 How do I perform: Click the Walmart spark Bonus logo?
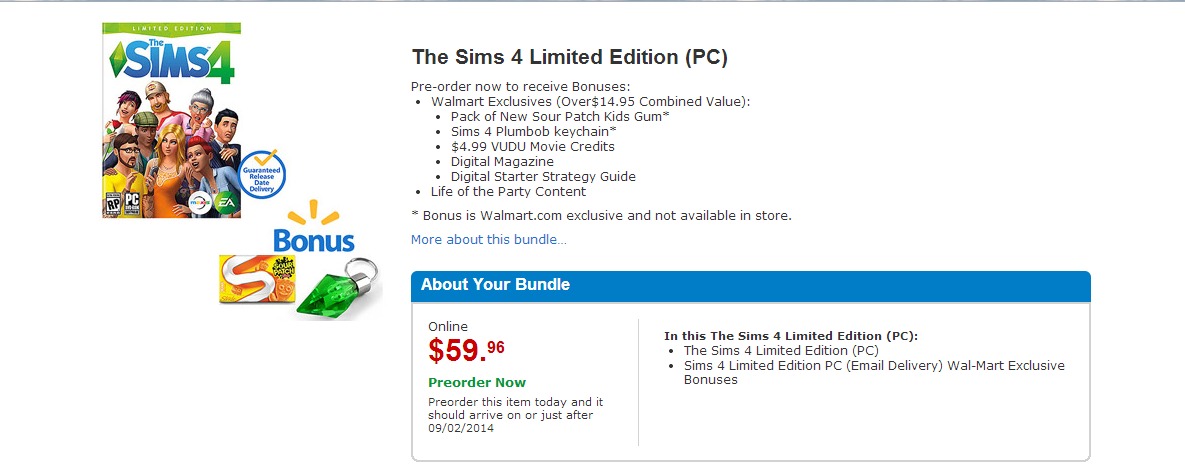tap(313, 228)
